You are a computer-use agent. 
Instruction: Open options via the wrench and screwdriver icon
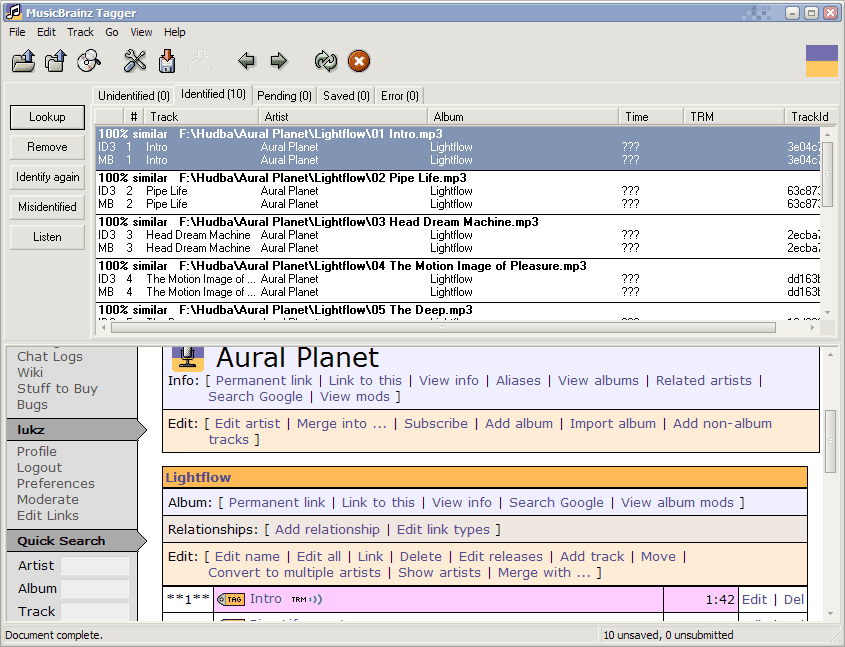point(135,61)
